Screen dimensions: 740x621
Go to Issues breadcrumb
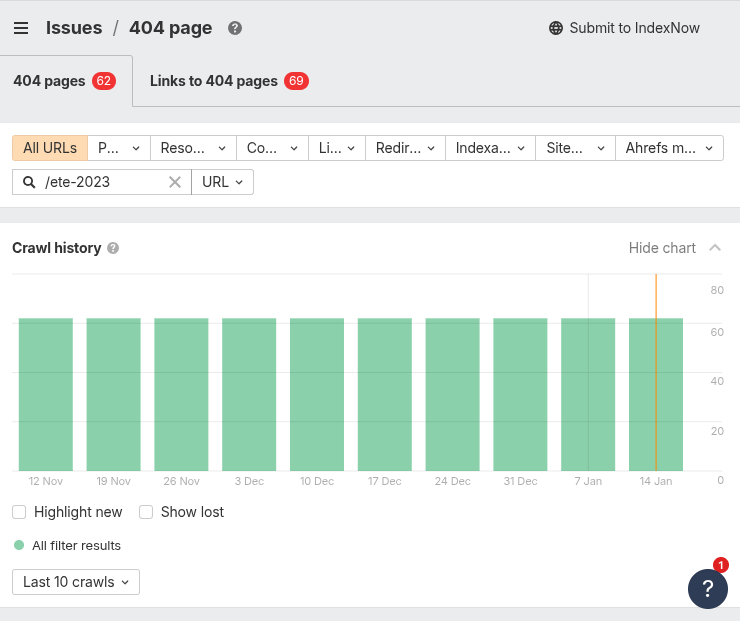click(74, 28)
